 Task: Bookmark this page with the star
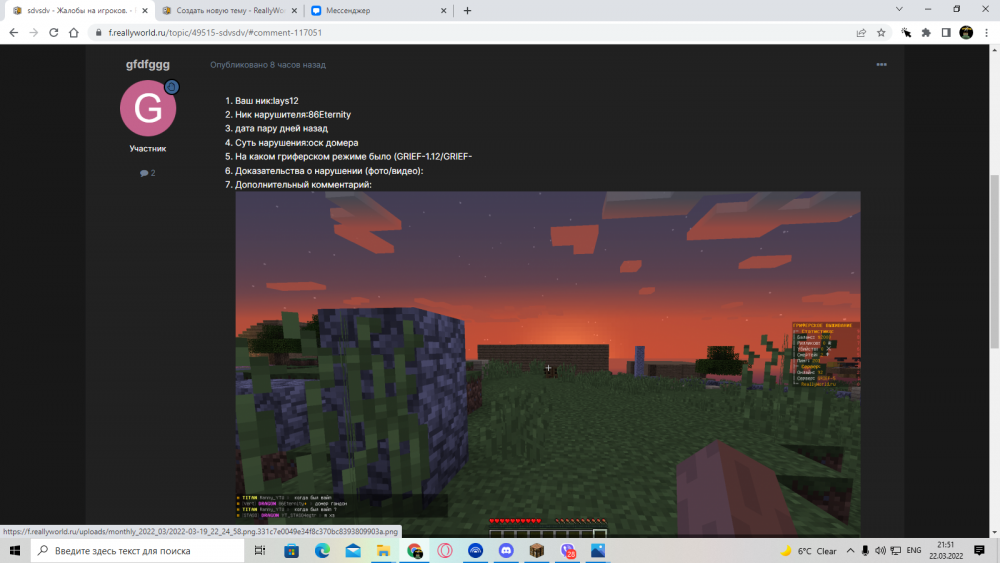[881, 33]
